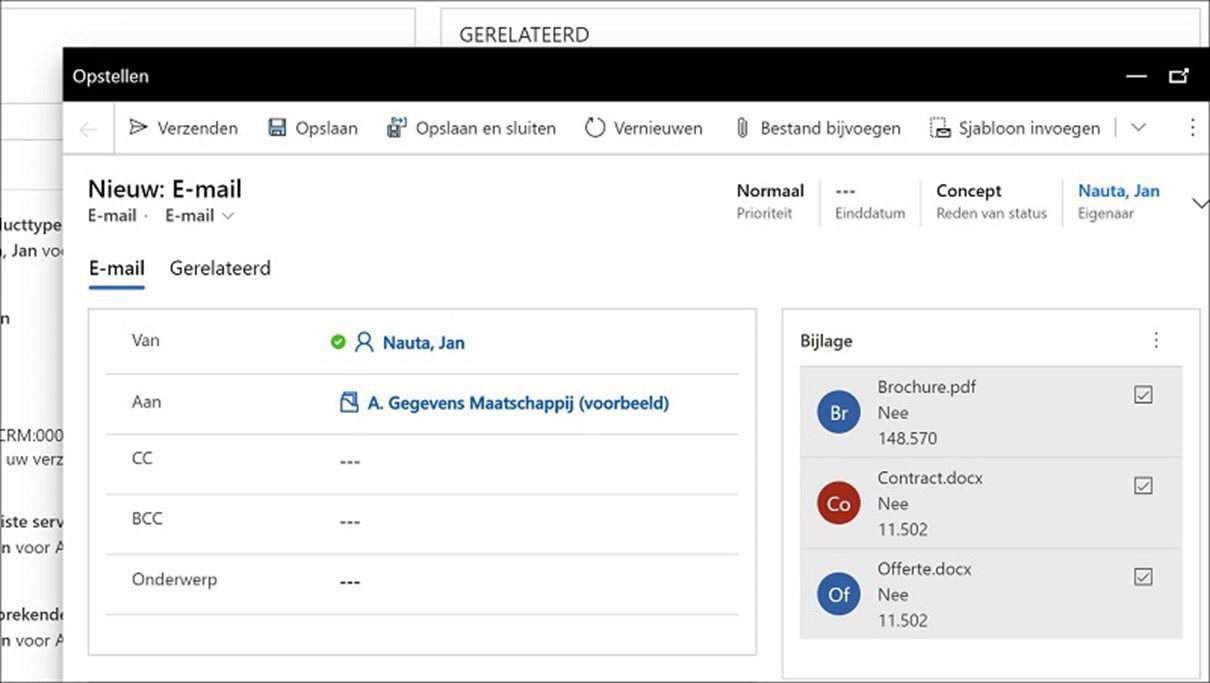The height and width of the screenshot is (683, 1210).
Task: Toggle the Contract.docx checkbox
Action: click(1143, 485)
